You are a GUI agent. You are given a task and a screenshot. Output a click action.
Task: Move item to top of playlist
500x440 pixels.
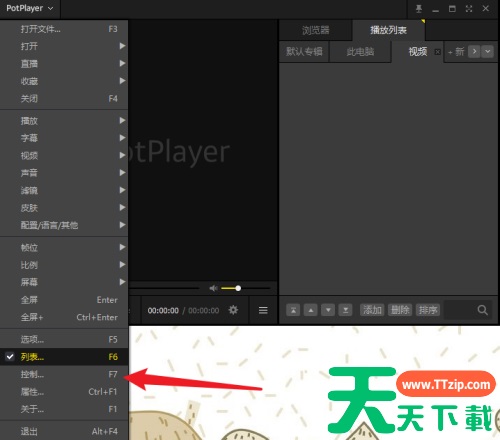point(293,310)
